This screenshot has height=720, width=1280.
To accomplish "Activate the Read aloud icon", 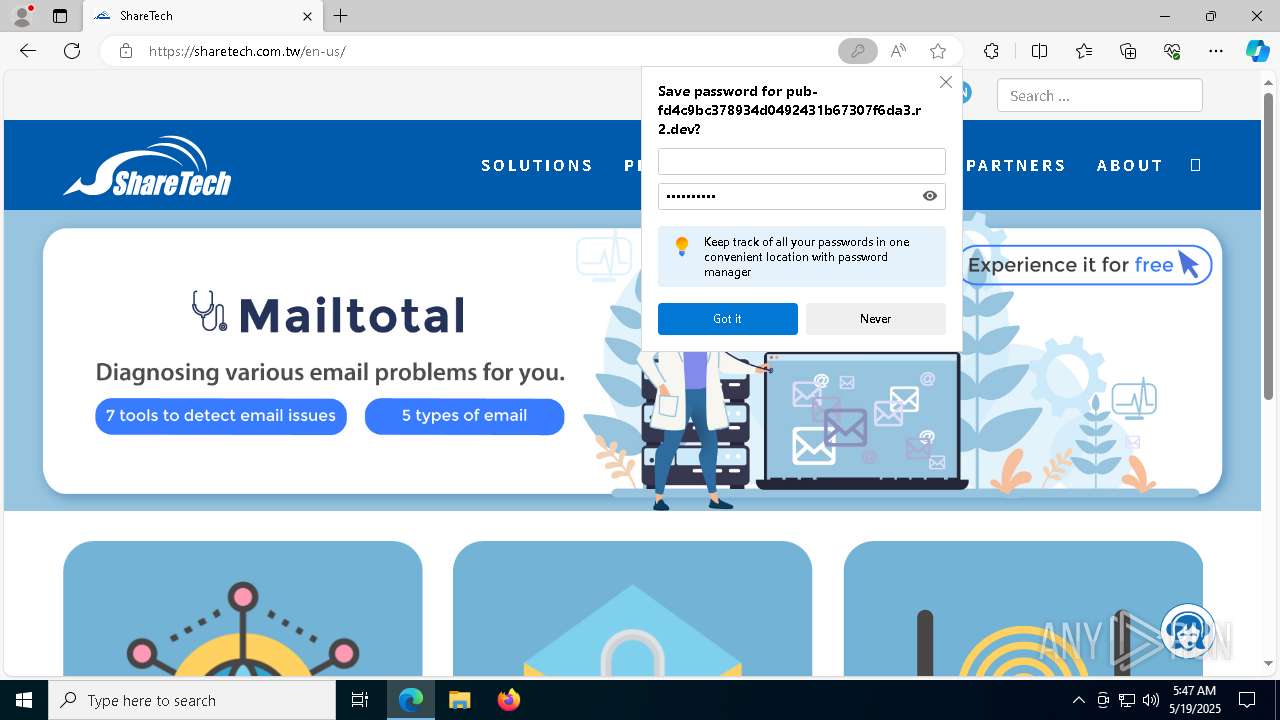I will tap(898, 51).
